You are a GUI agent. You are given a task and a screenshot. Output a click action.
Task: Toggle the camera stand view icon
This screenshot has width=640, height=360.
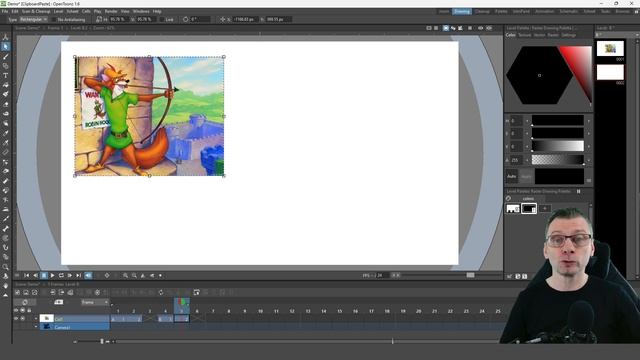point(445,28)
